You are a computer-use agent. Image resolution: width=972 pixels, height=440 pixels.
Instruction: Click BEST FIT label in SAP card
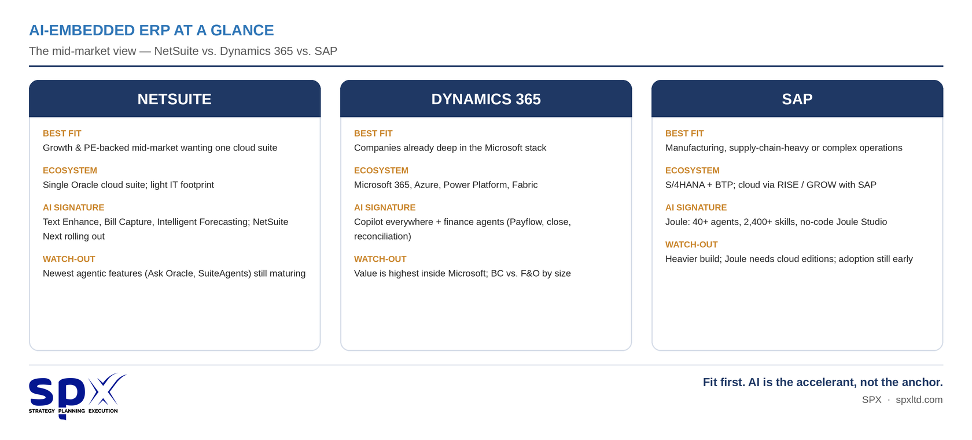(x=684, y=133)
